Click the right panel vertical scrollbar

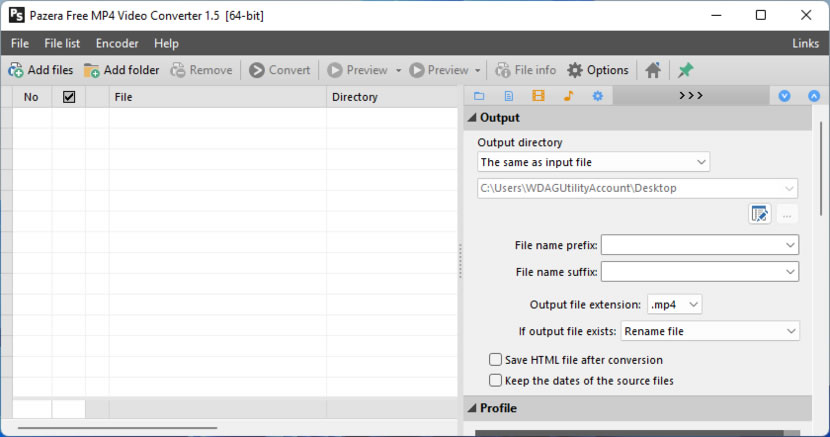pos(821,169)
